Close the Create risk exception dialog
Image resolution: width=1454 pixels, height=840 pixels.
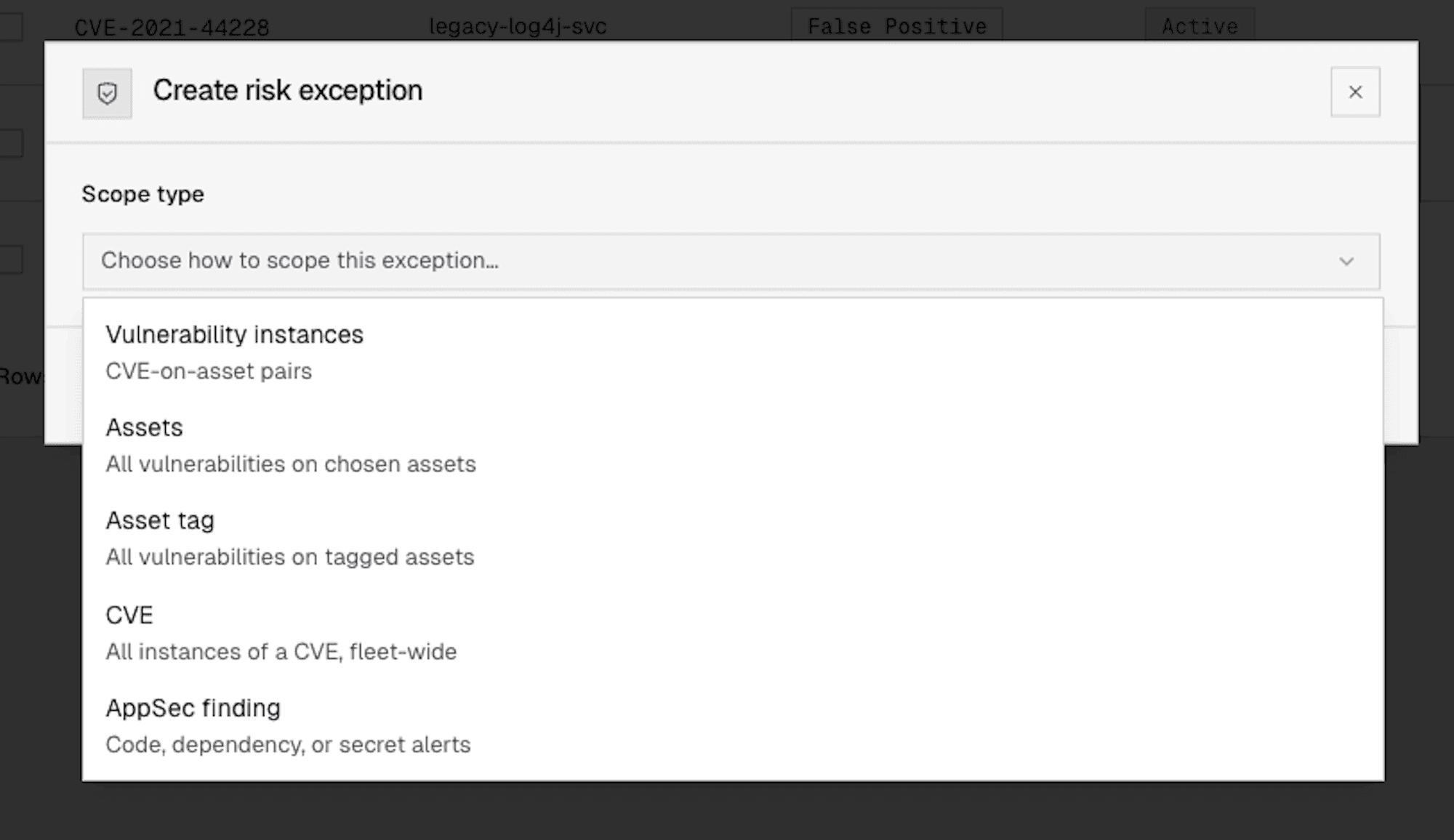click(1355, 92)
